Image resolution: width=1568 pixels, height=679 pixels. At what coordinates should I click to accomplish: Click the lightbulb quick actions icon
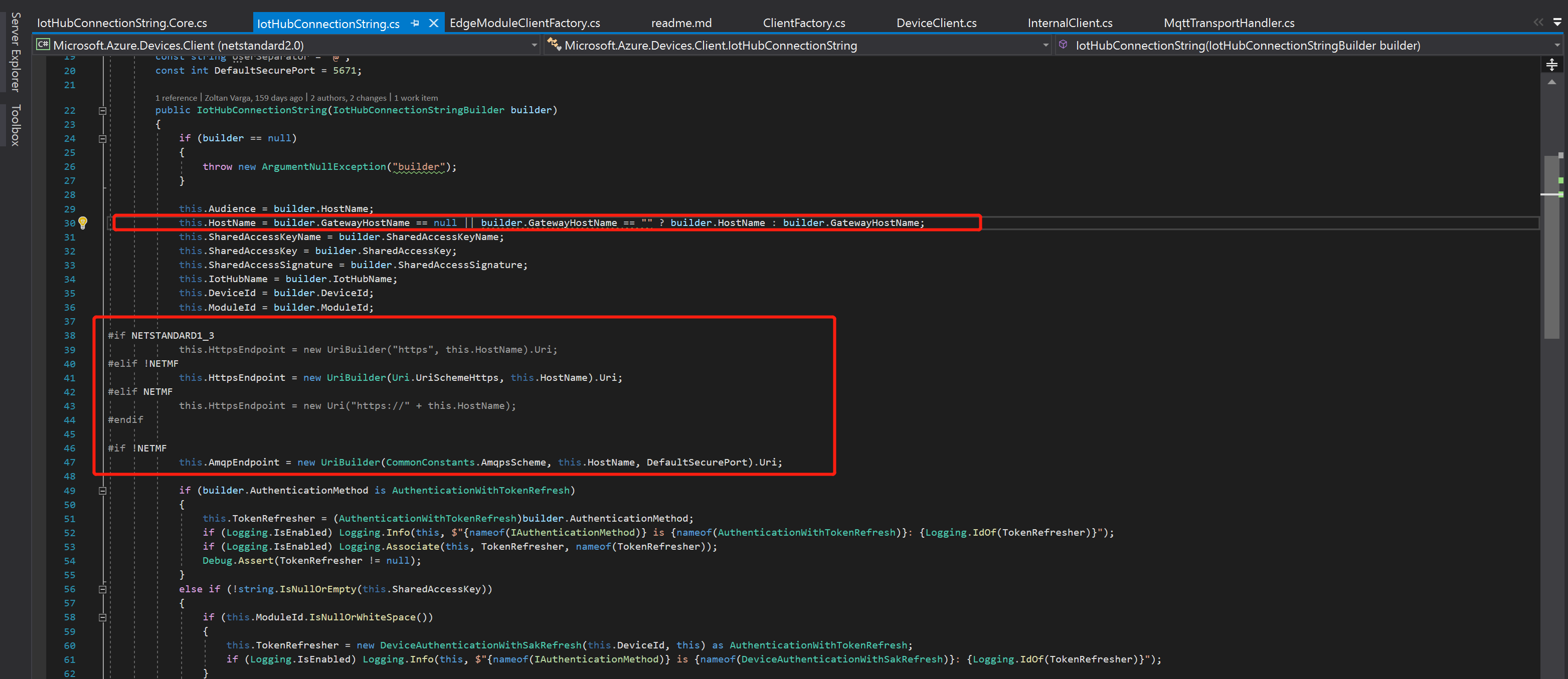83,222
